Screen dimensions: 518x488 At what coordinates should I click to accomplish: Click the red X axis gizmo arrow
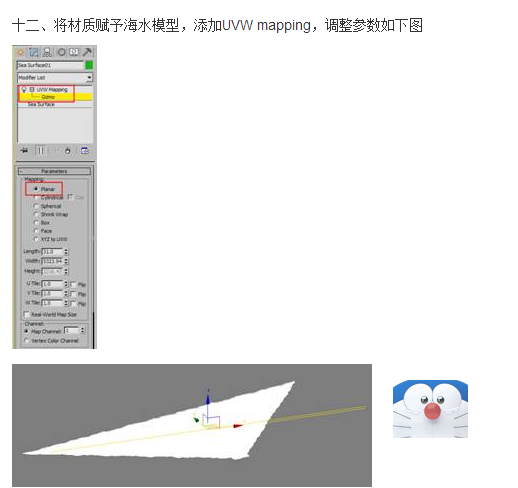pos(238,426)
